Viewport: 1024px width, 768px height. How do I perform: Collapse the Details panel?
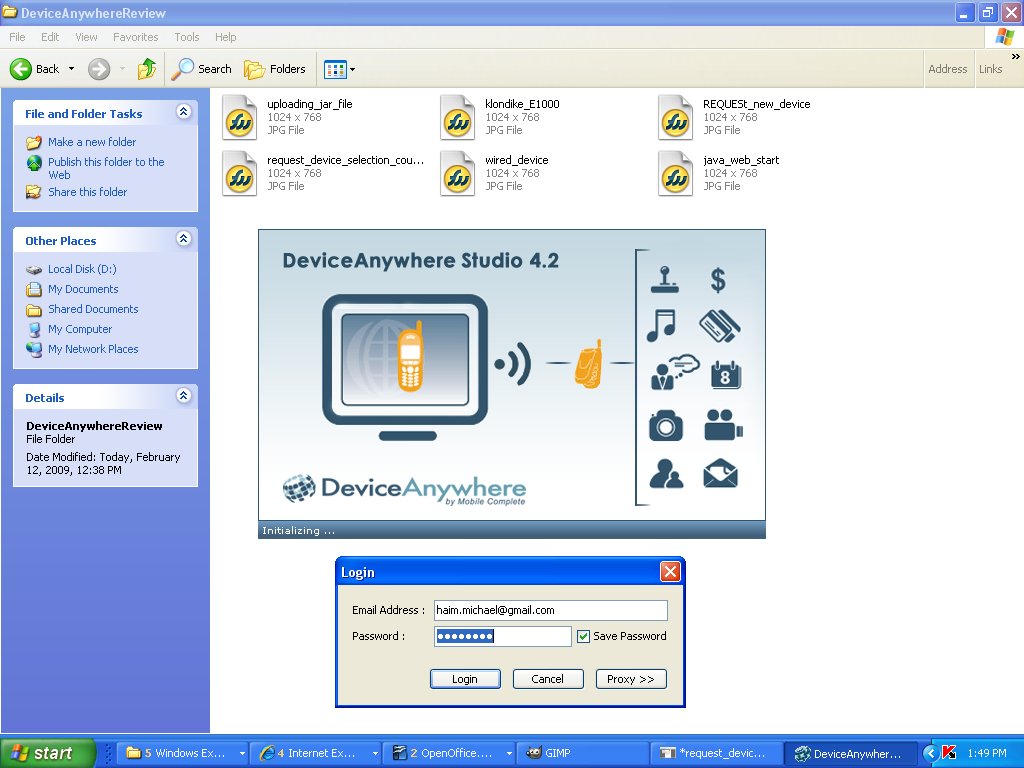coord(183,397)
